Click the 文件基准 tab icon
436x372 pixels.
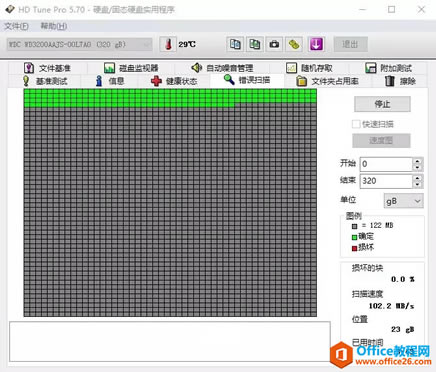[x=29, y=68]
